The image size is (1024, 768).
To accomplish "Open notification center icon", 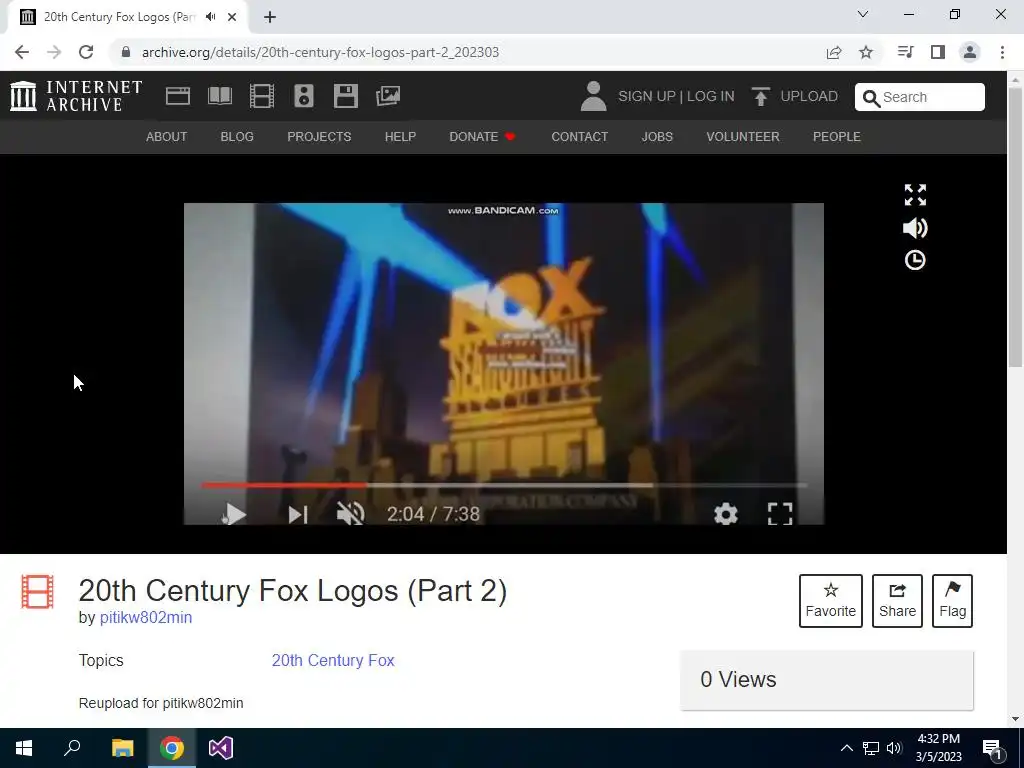I will coord(992,748).
